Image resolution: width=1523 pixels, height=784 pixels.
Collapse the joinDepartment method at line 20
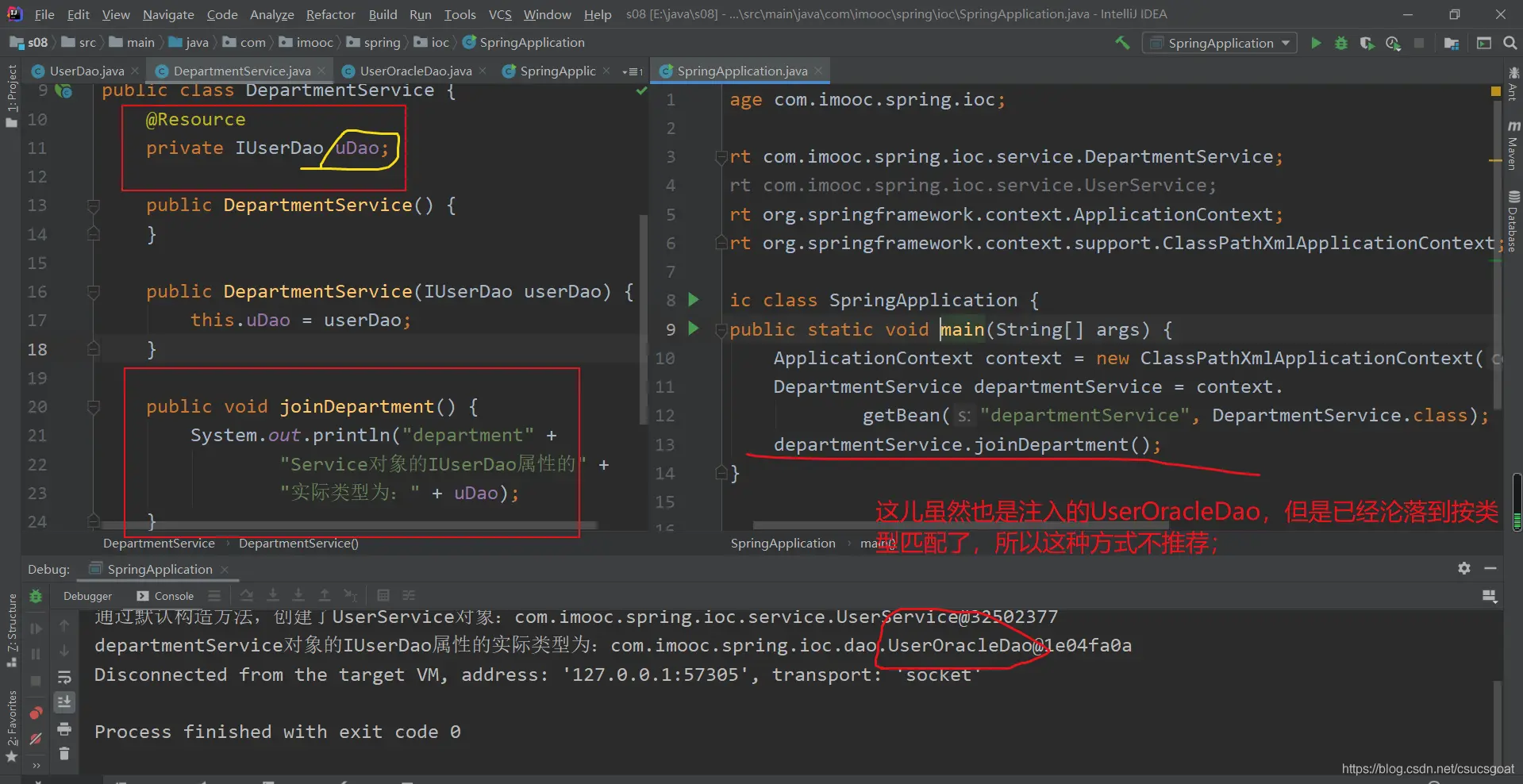pos(93,407)
